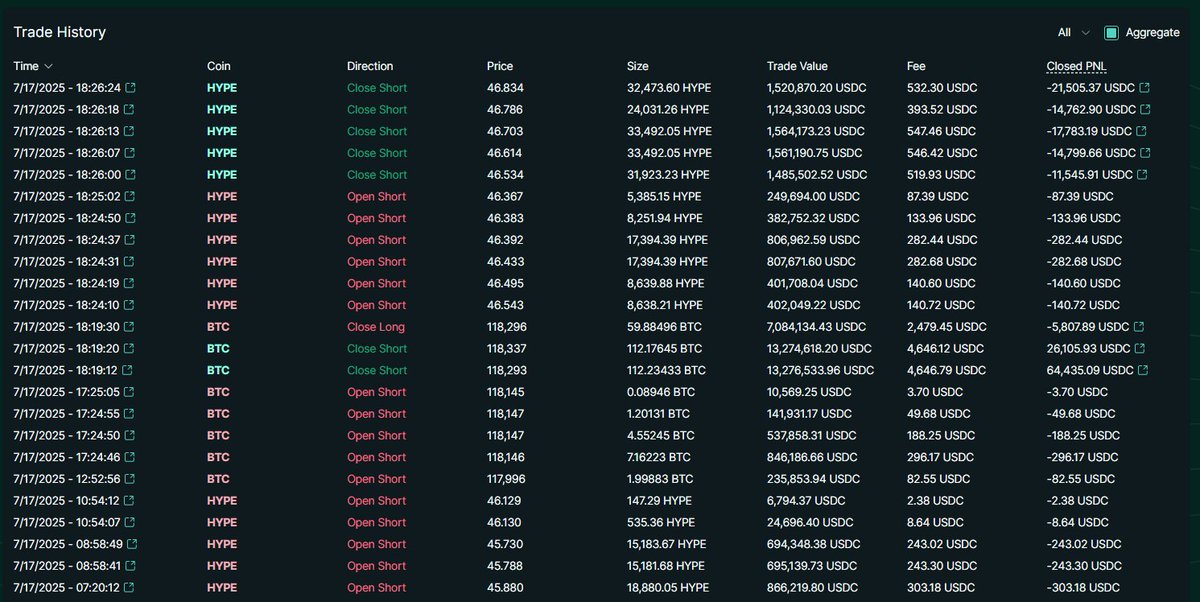Open explorer link for 17:24:55 trade time
Screen dimensions: 1200x602
click(x=129, y=414)
